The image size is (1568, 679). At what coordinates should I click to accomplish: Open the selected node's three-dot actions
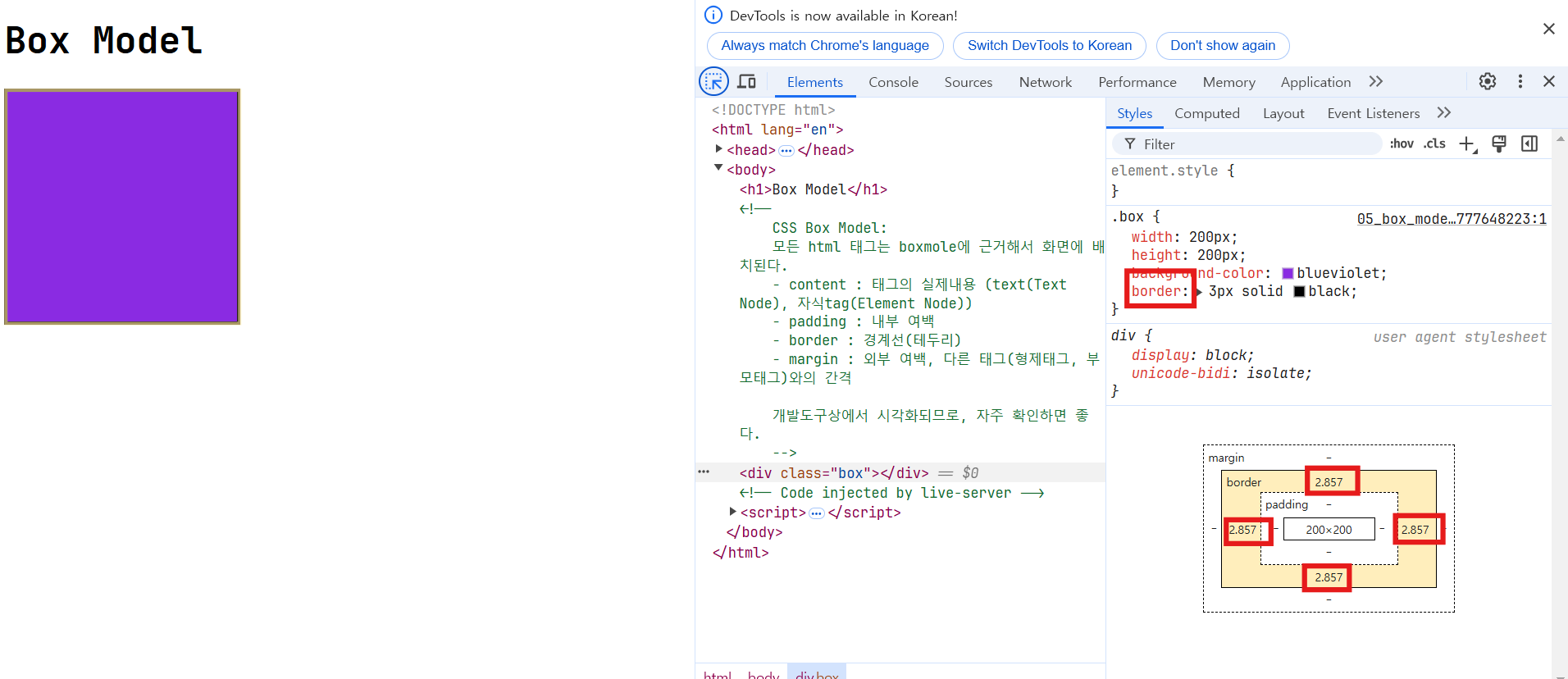tap(704, 472)
